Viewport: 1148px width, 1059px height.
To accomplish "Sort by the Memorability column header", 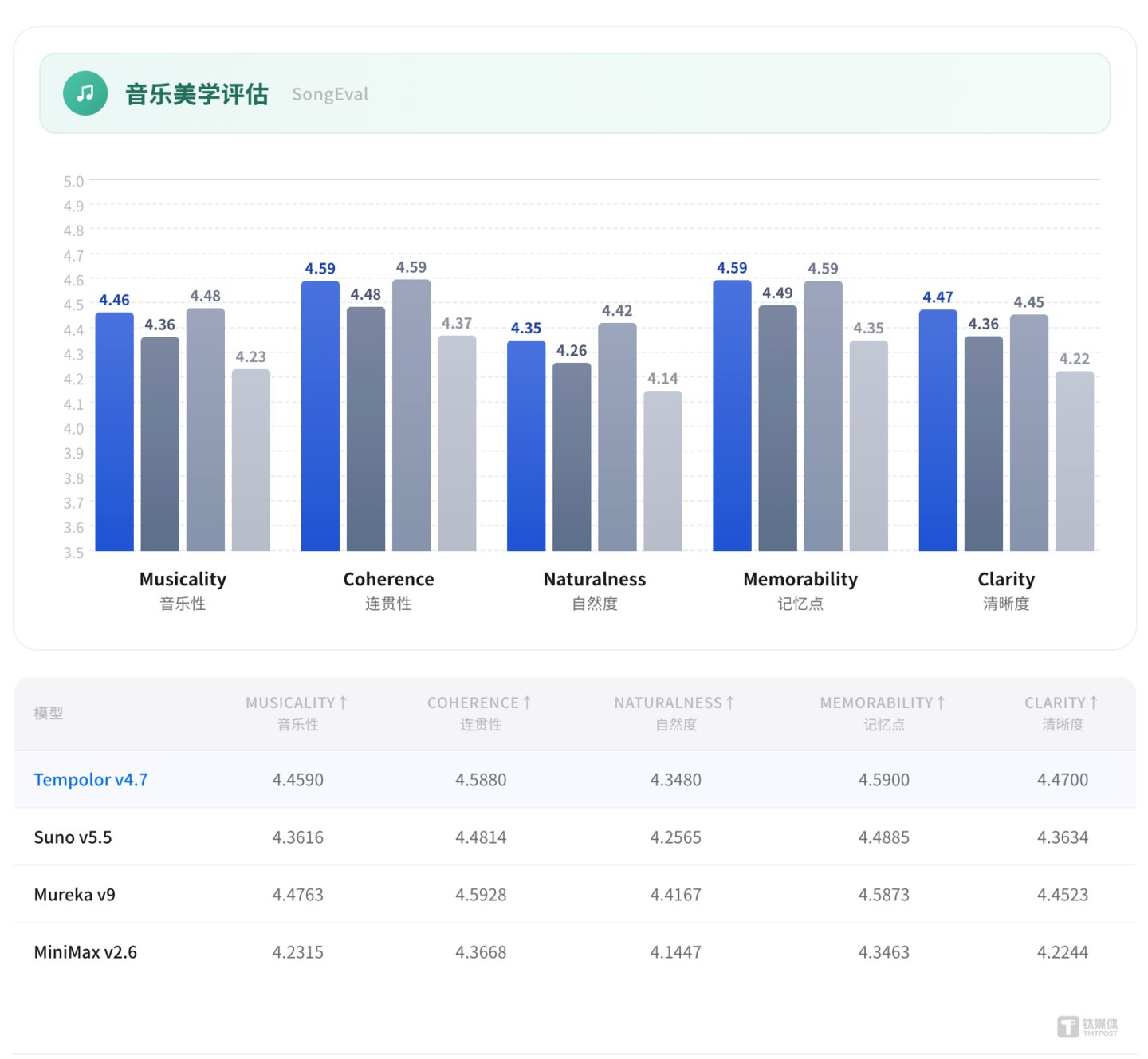I will 883,713.
